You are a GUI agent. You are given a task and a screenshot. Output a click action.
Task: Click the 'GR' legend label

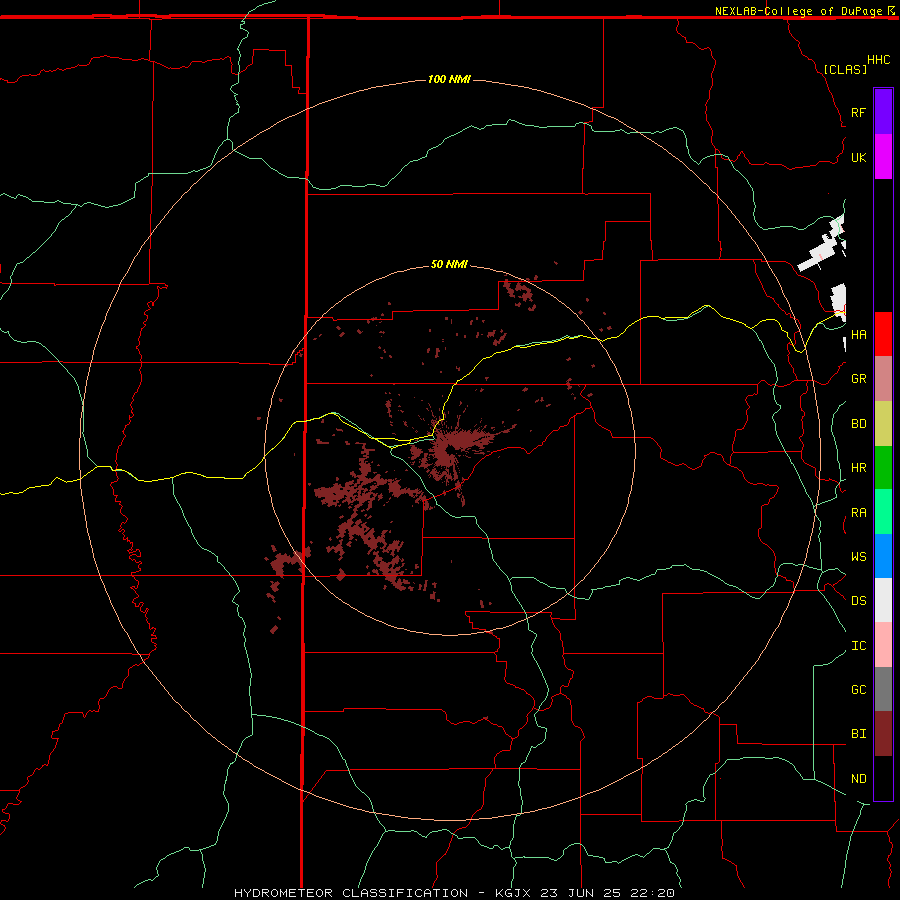pyautogui.click(x=858, y=379)
